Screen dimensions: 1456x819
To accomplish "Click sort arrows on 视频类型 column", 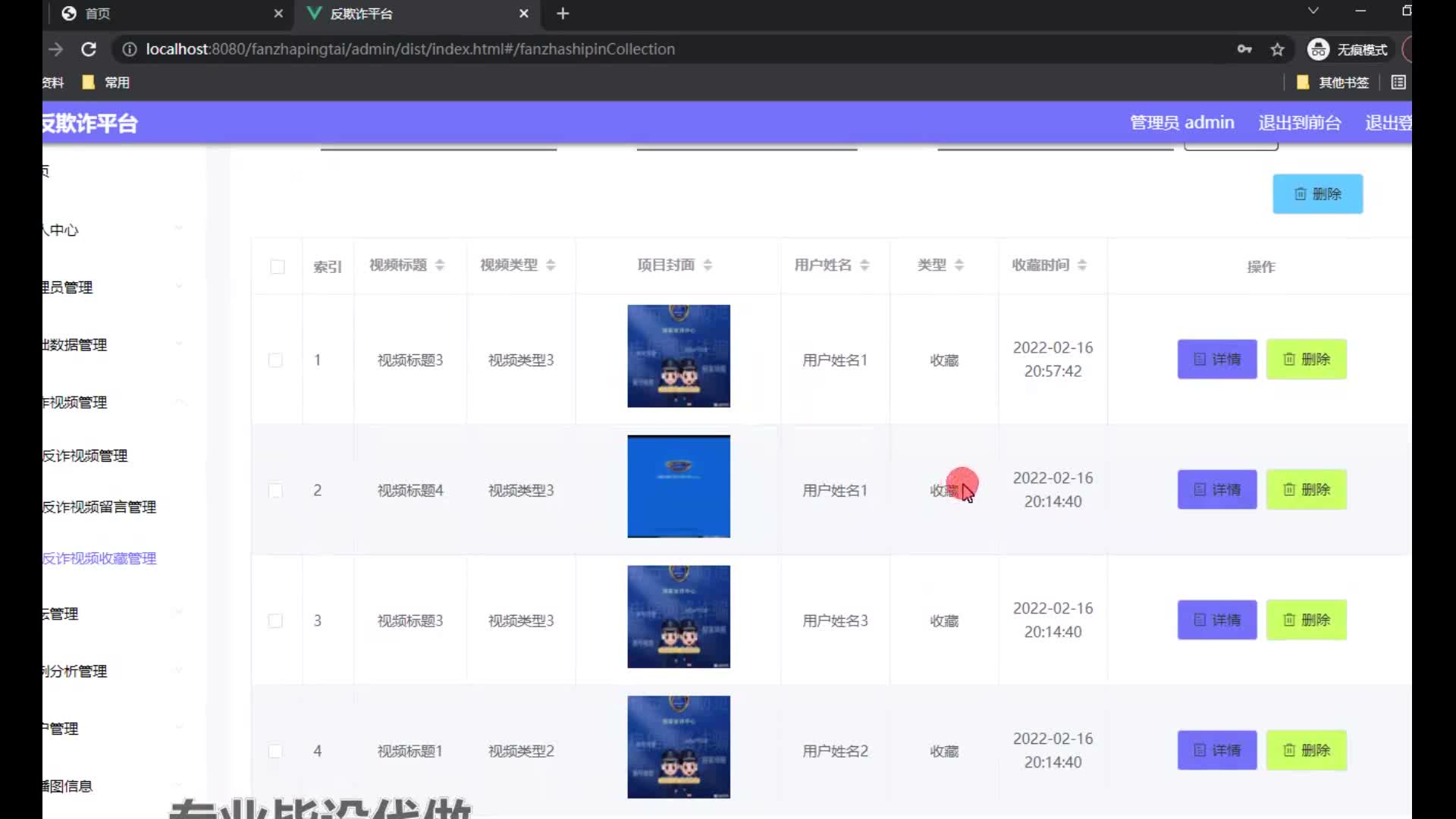I will tap(551, 265).
